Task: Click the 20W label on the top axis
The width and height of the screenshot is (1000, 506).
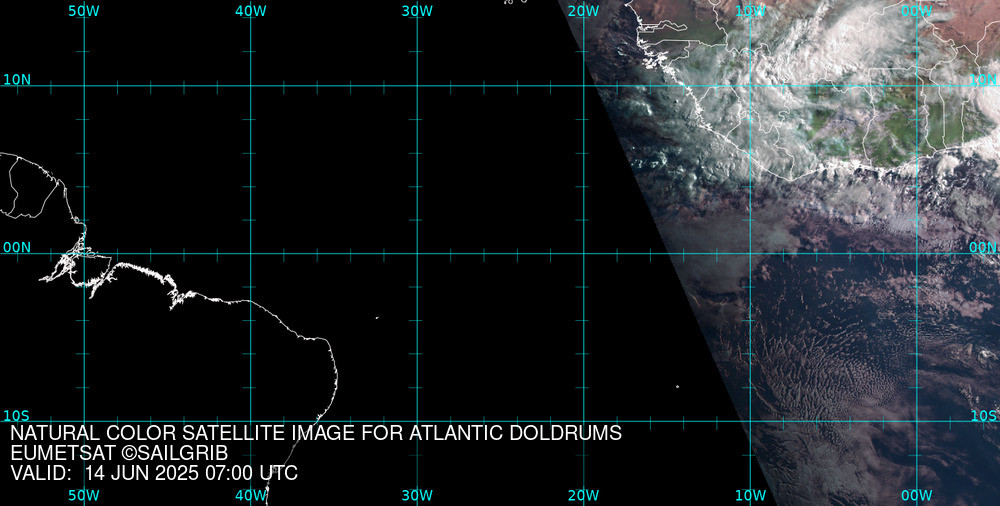Action: coord(584,11)
